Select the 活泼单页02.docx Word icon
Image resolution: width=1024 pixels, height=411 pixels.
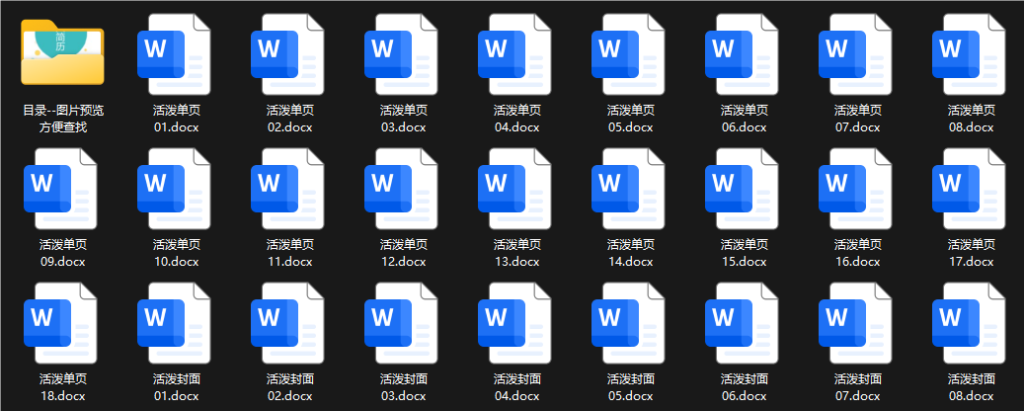287,54
